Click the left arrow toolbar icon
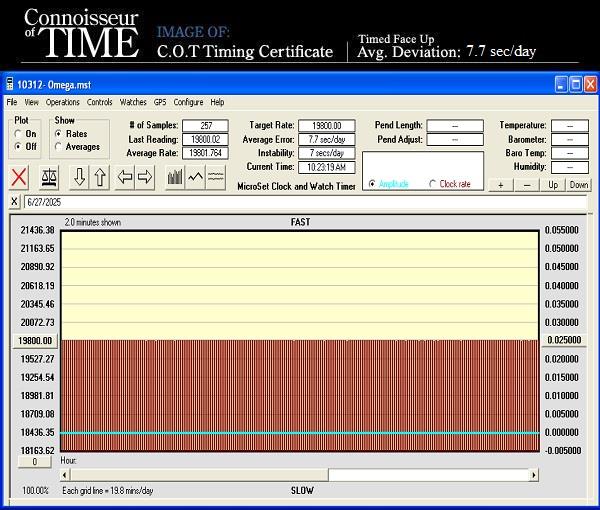 pos(125,177)
